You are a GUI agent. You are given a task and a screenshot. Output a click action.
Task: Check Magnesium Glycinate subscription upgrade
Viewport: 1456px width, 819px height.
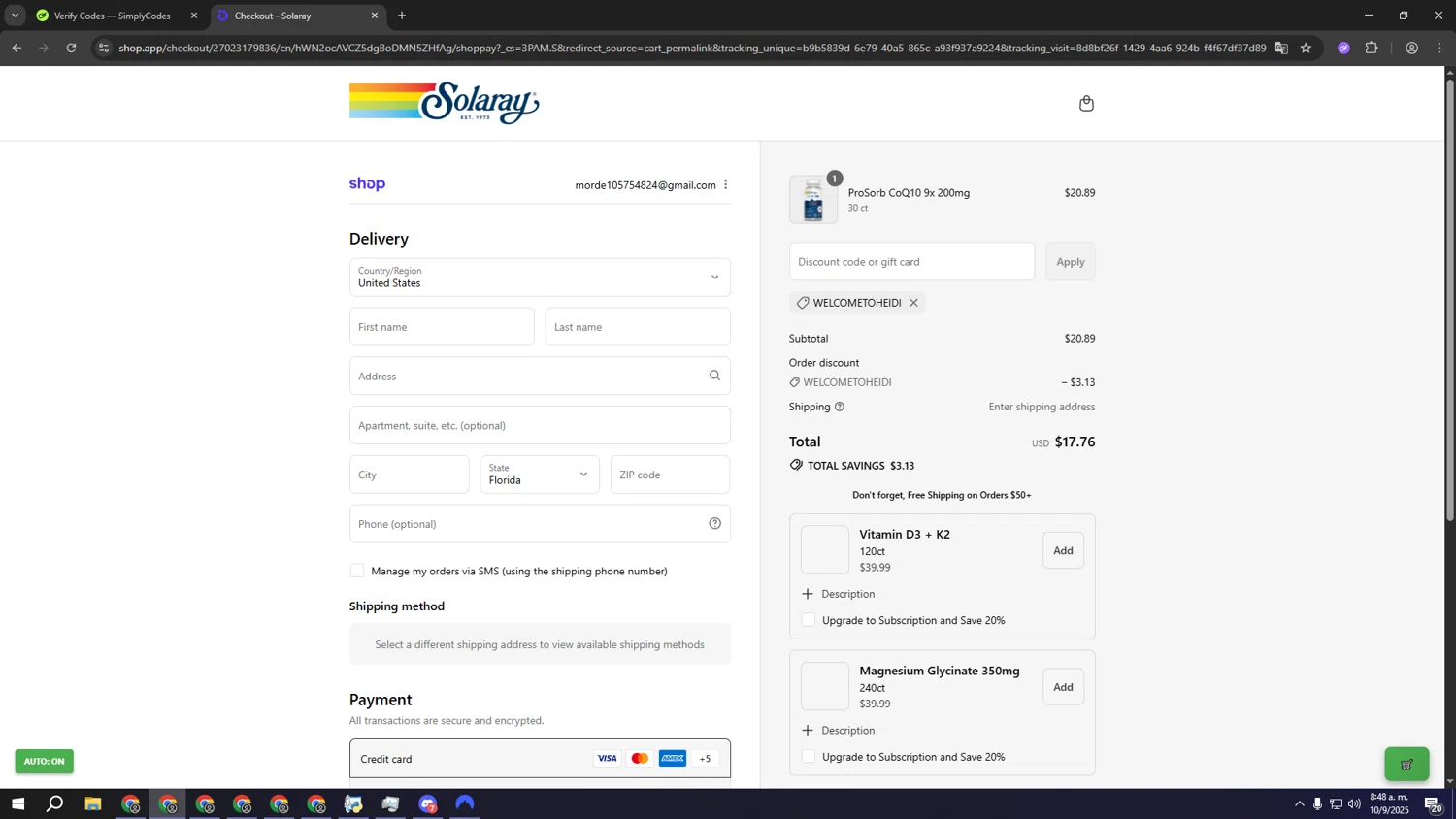tap(809, 756)
